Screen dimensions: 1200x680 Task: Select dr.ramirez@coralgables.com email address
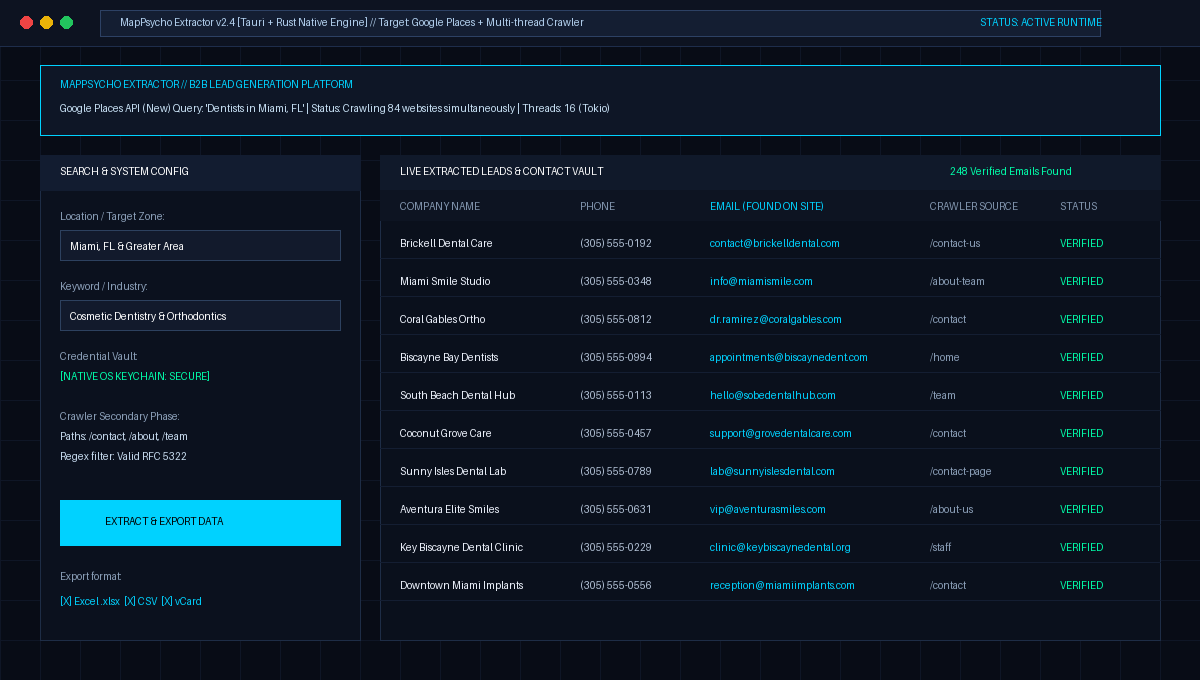(x=776, y=320)
